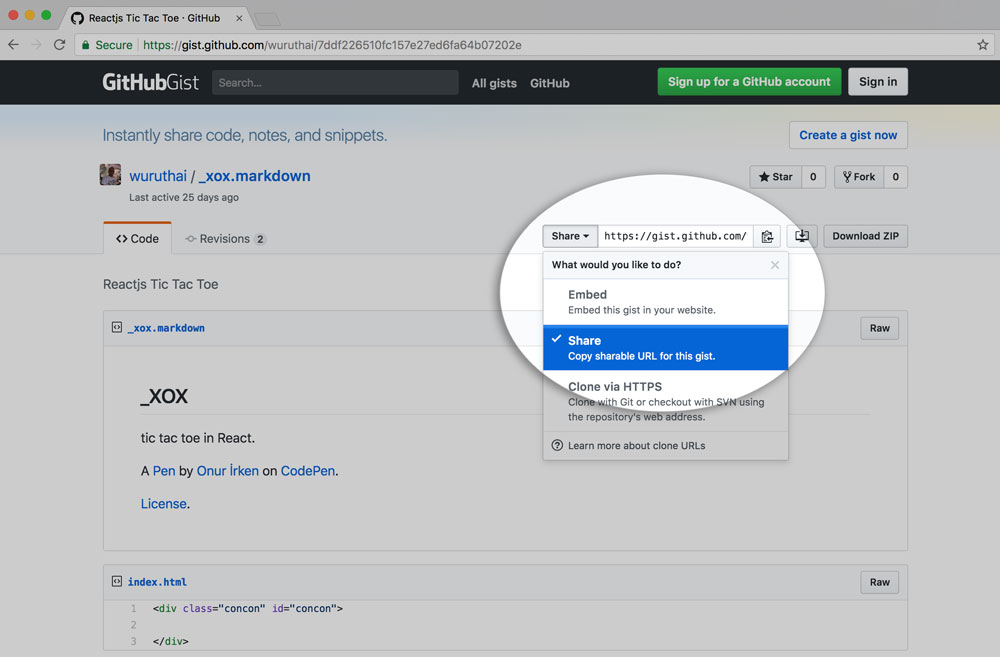Screen dimensions: 1000x657
Task: Open the _xox.markdown gist title link
Action: pos(254,176)
